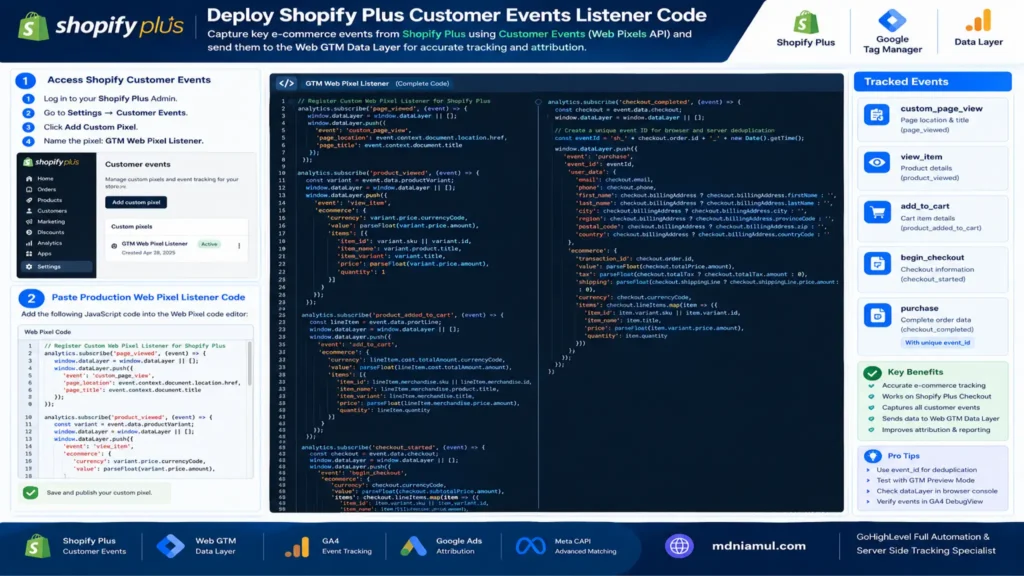This screenshot has width=1024, height=576.
Task: Click the arrow beside Check dataLayer in browser console
Action: (x=869, y=491)
